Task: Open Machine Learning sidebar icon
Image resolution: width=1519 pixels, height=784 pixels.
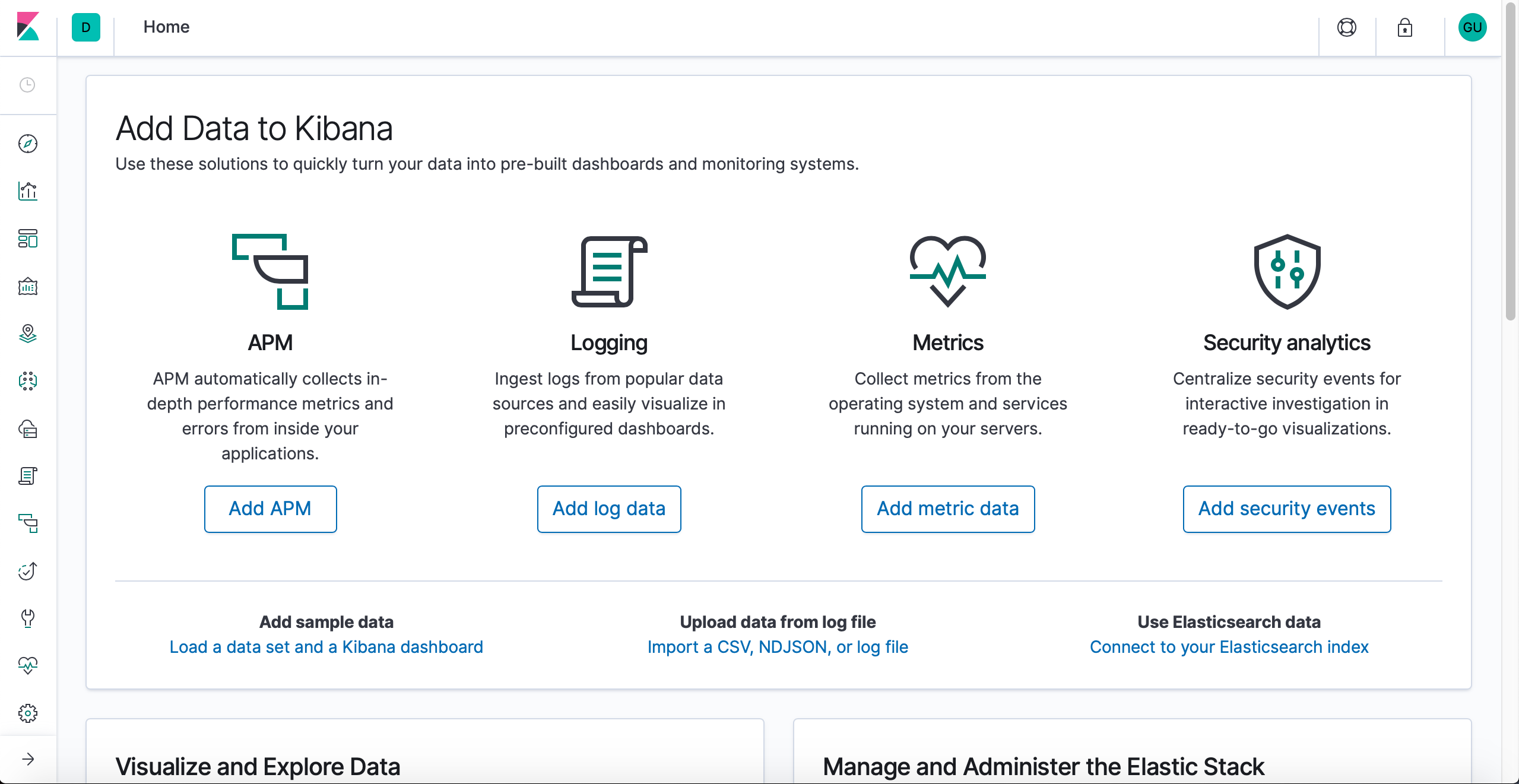Action: [x=28, y=381]
